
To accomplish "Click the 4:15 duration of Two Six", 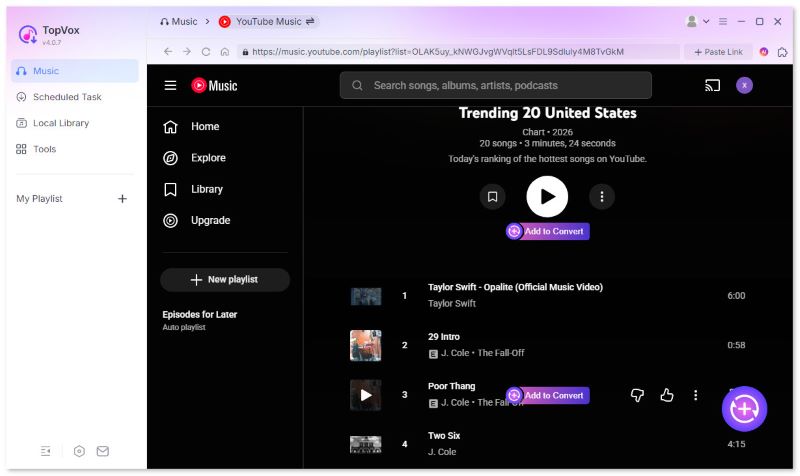I will point(736,444).
